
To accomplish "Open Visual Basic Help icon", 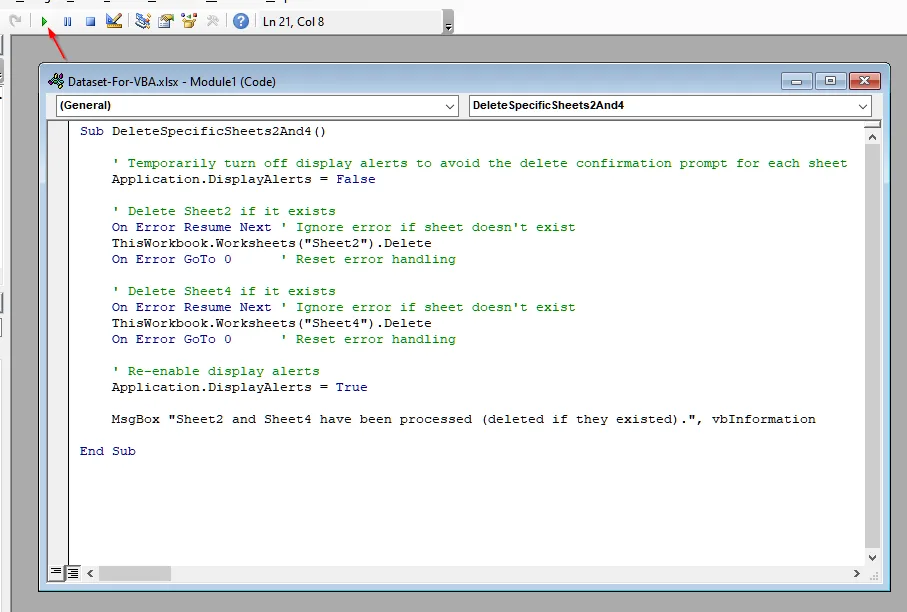I will [x=241, y=21].
